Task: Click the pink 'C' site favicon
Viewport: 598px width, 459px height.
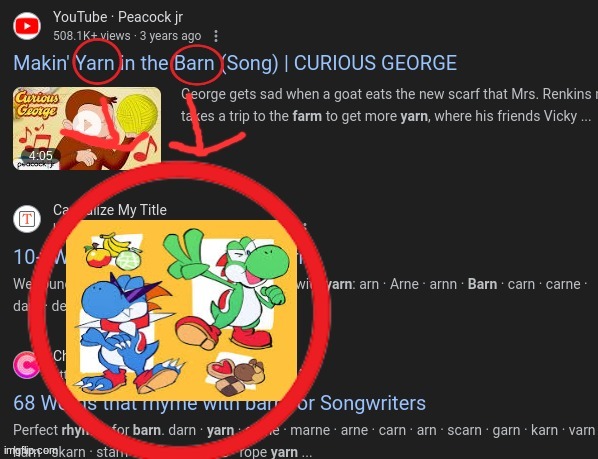Action: 26,365
